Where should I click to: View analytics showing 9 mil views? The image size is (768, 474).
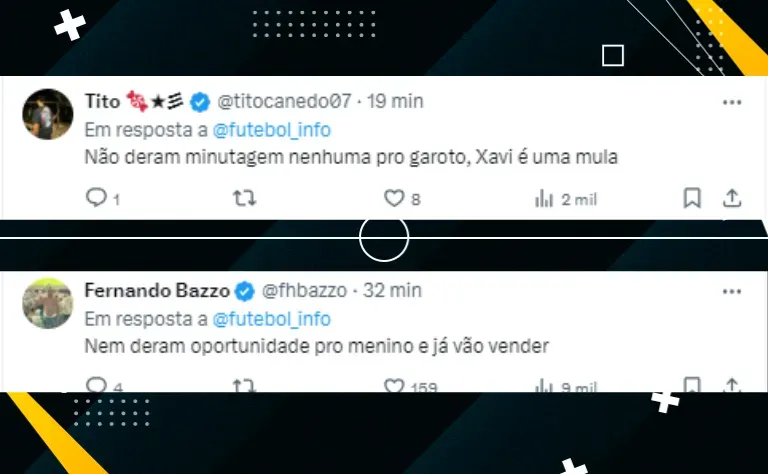tap(566, 386)
